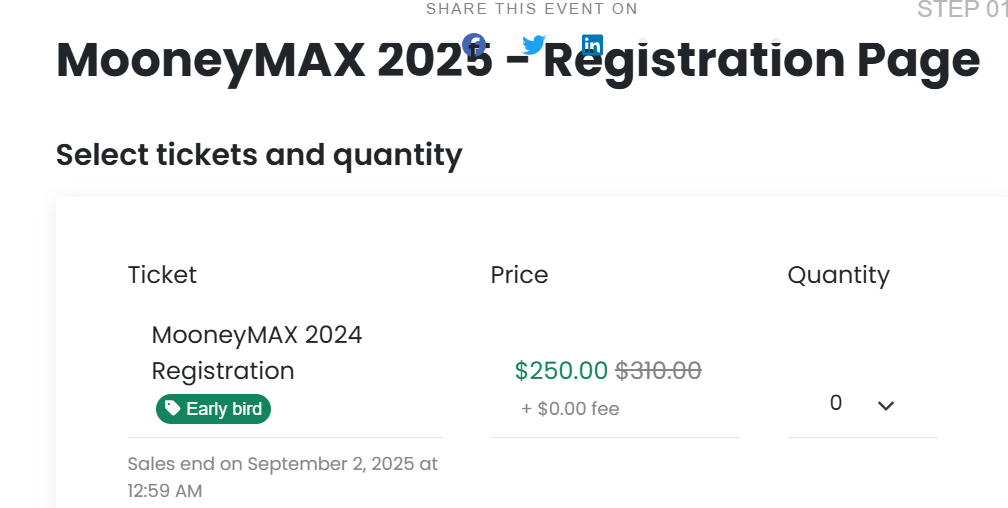The image size is (1008, 508).
Task: Click the Quantity column header
Action: pos(839,275)
